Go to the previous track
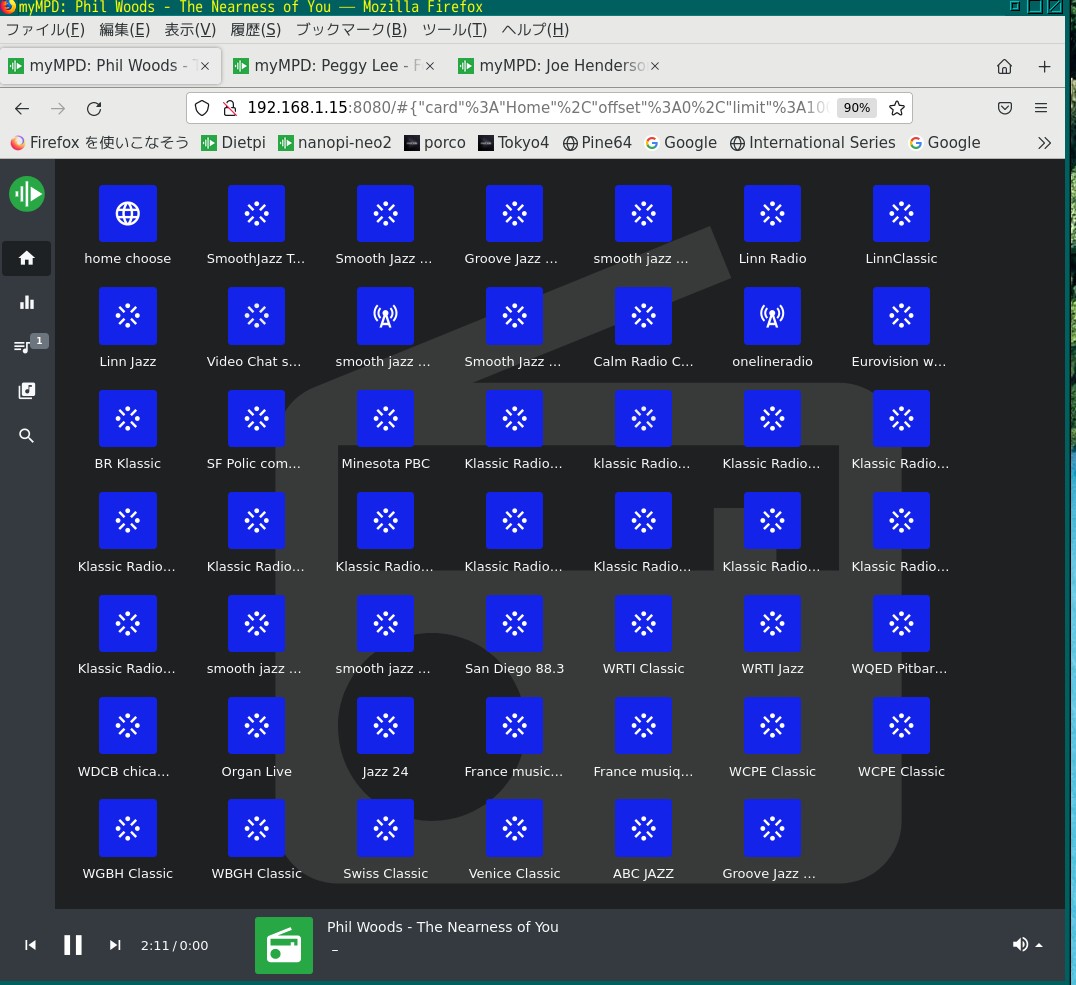1076x985 pixels. [31, 945]
